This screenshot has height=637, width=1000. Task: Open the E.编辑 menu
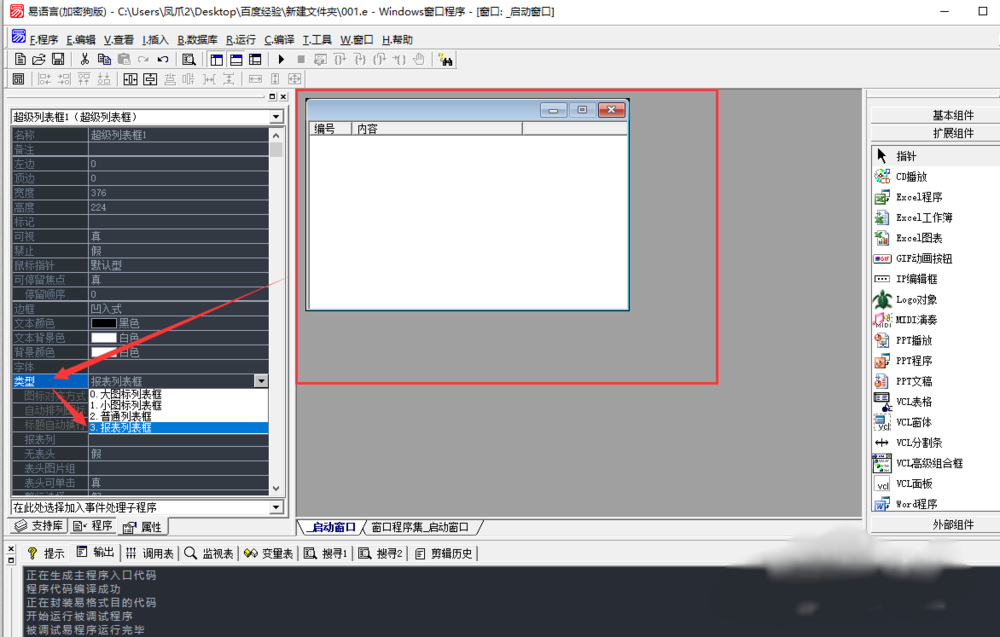81,40
